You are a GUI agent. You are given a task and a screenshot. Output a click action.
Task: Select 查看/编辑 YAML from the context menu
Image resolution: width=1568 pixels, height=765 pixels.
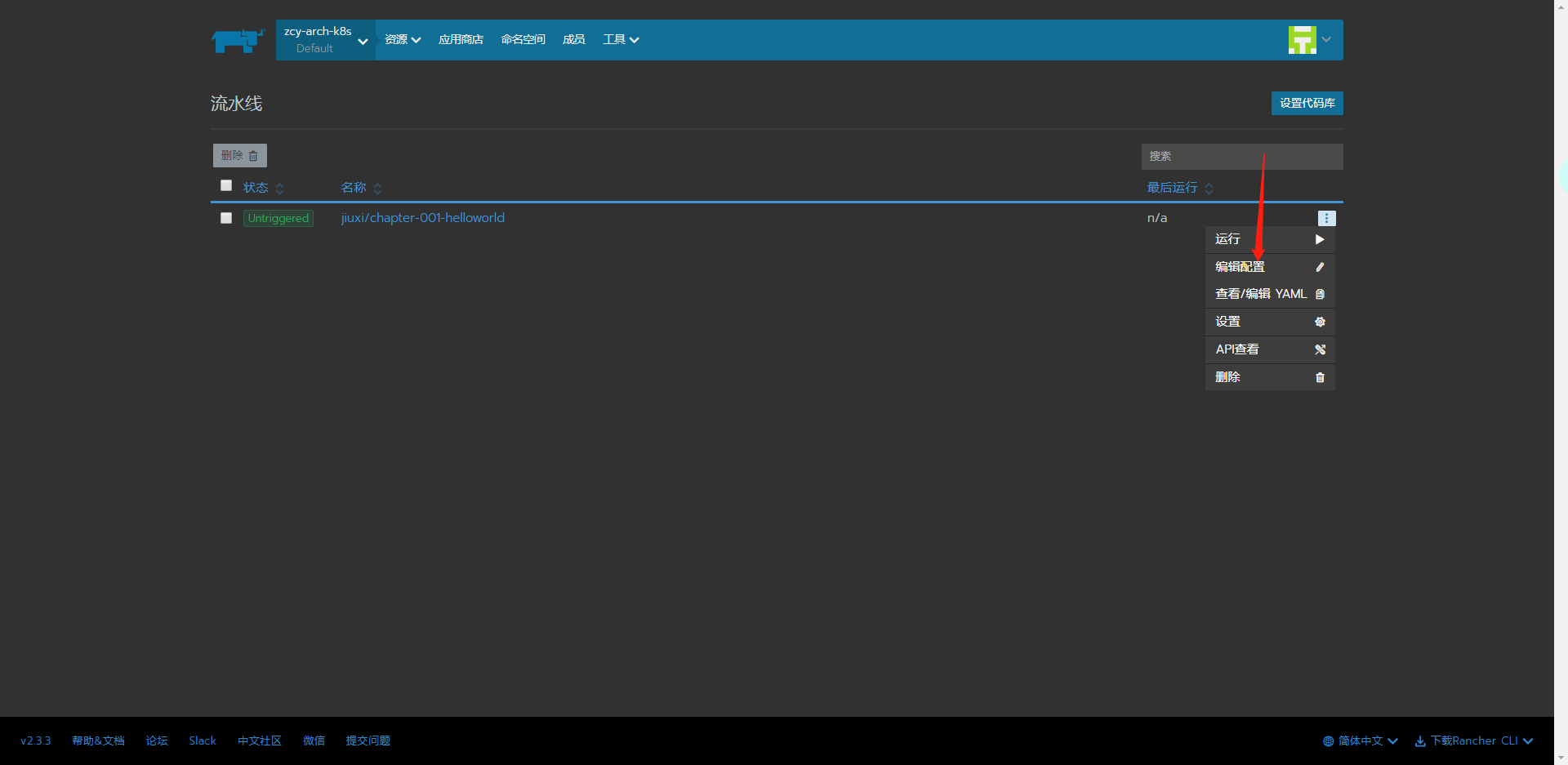(1270, 294)
